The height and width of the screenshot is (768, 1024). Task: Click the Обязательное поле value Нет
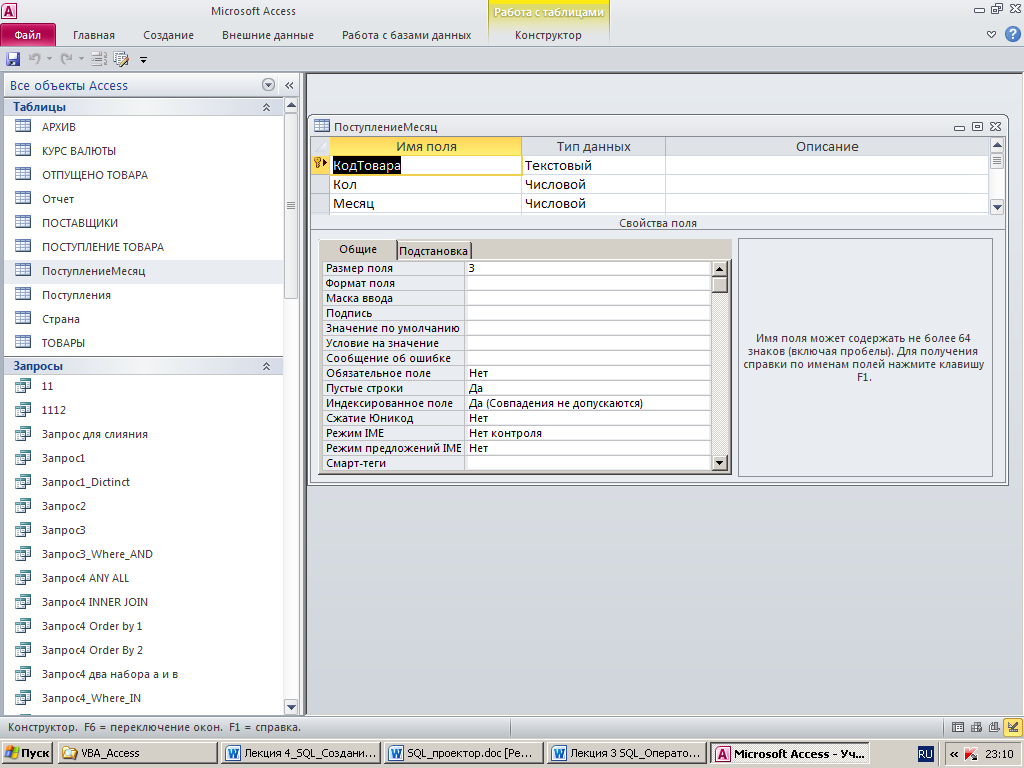point(588,373)
